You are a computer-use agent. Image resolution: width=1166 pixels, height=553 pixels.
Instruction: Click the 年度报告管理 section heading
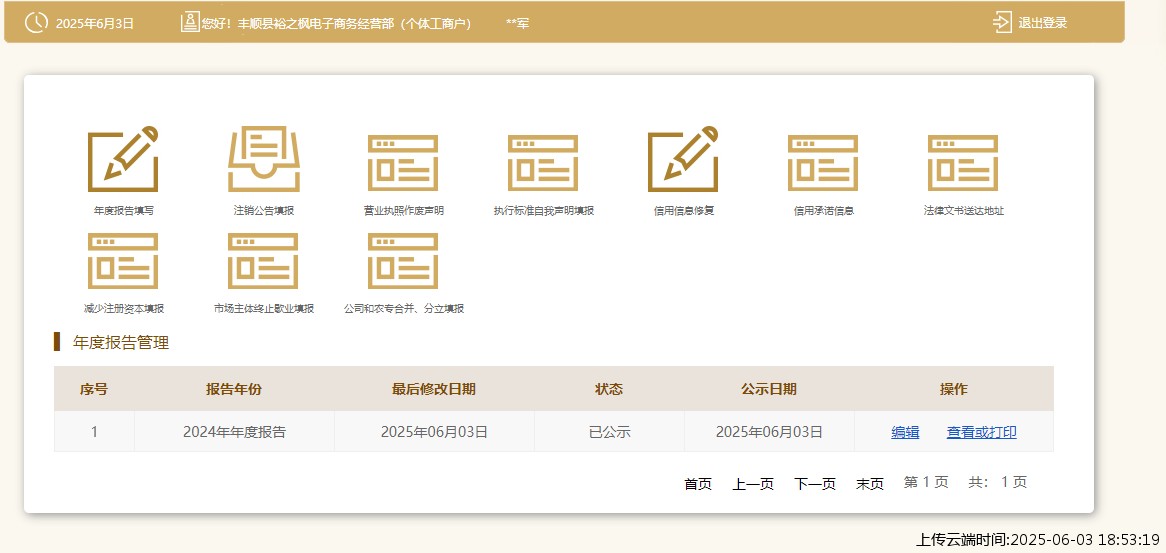(120, 343)
